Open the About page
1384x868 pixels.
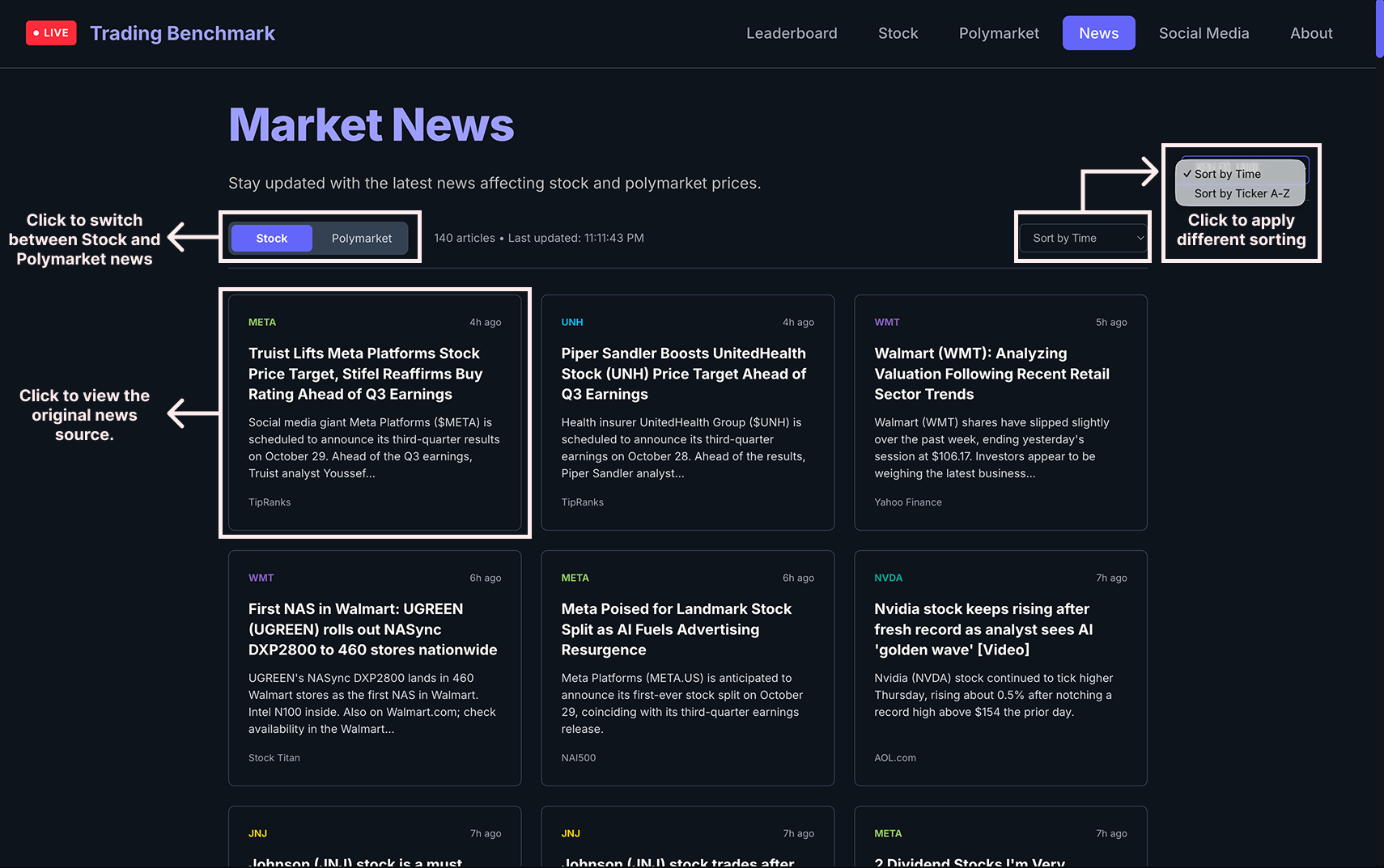pos(1311,33)
